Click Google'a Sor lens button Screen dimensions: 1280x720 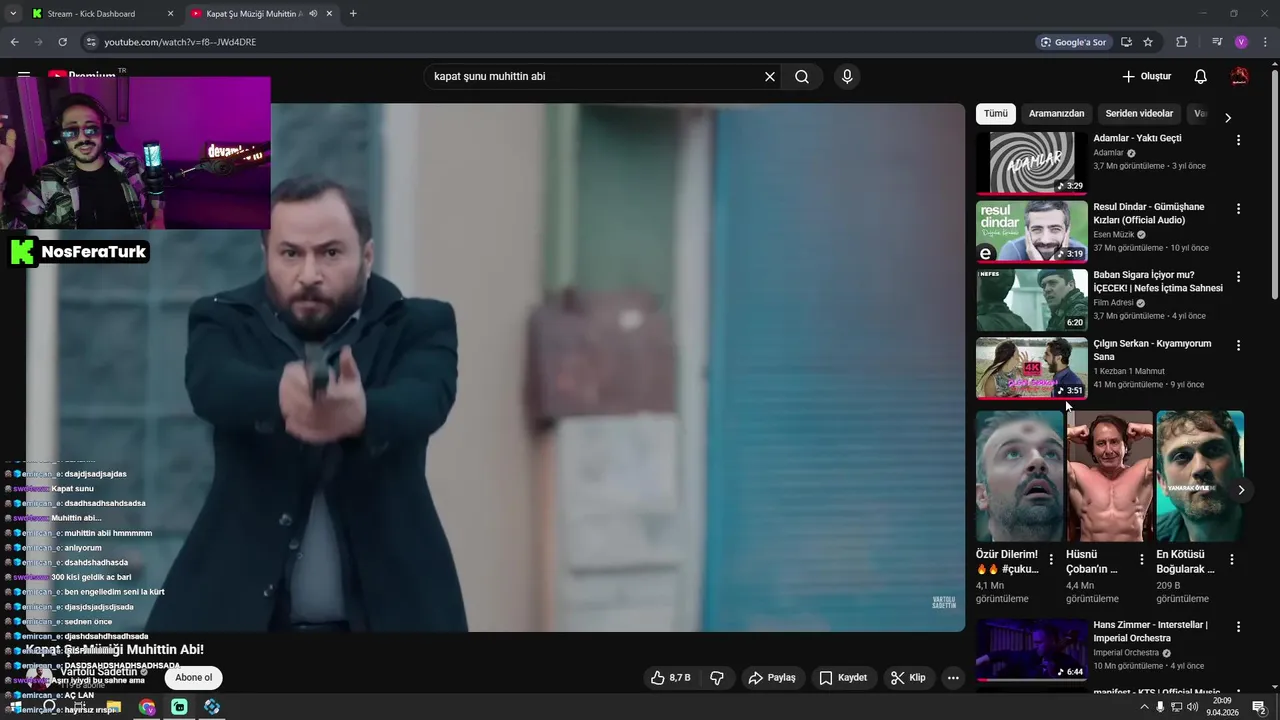[x=1074, y=42]
